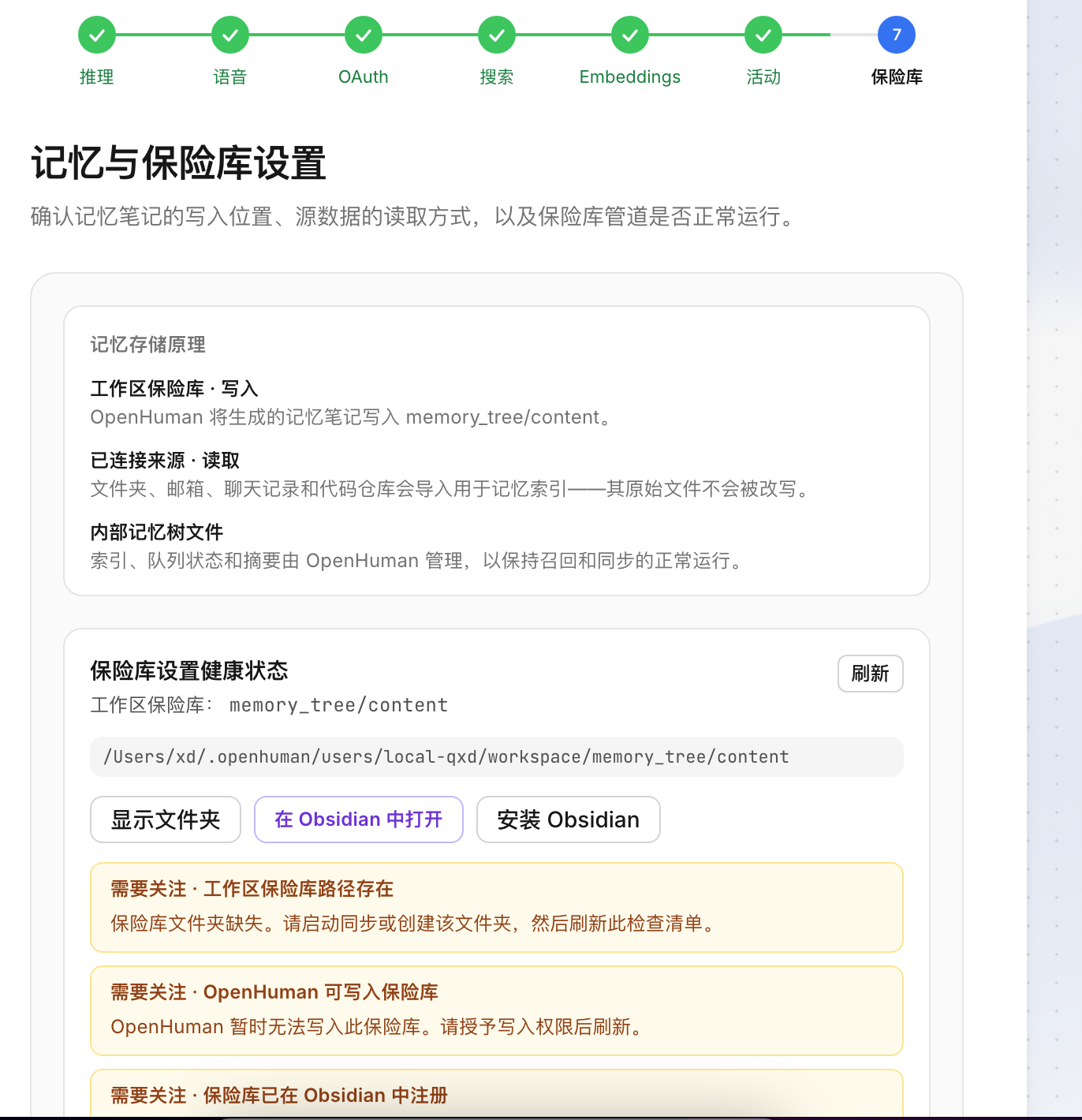The height and width of the screenshot is (1120, 1082).
Task: Click the 保险库已在 Obsidian 中注册 warning card
Action: 497,1094
